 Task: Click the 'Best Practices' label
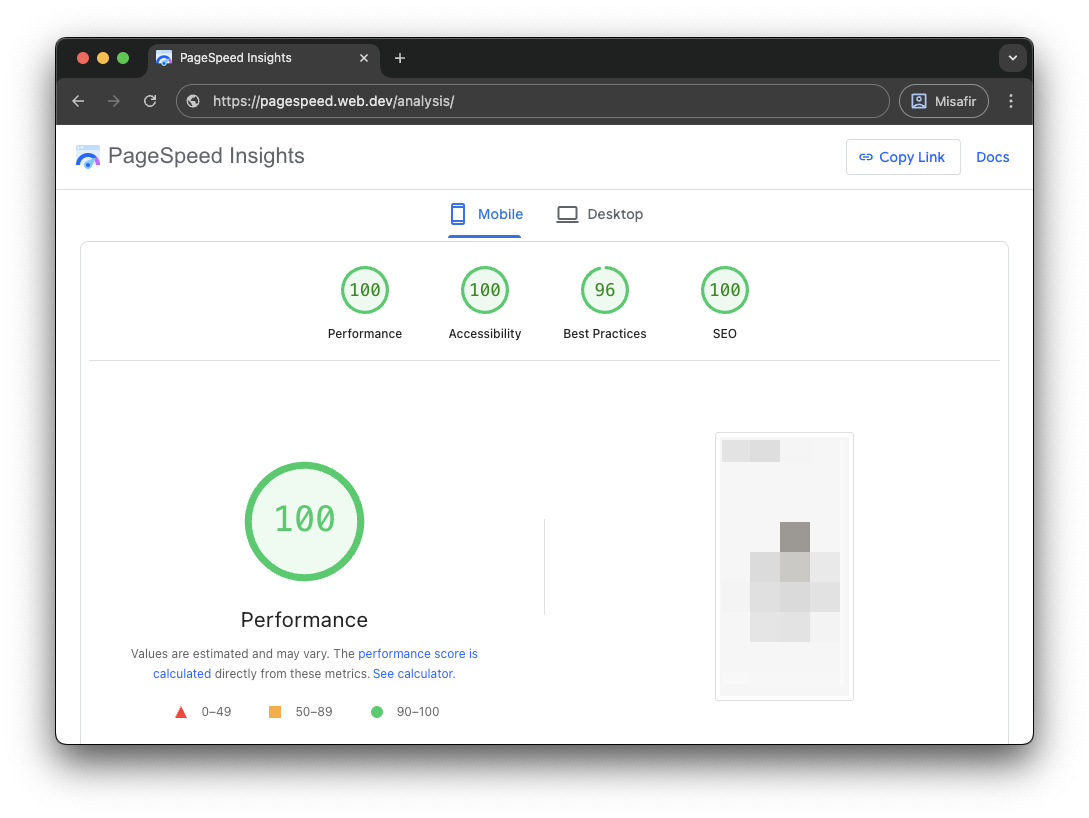(605, 334)
